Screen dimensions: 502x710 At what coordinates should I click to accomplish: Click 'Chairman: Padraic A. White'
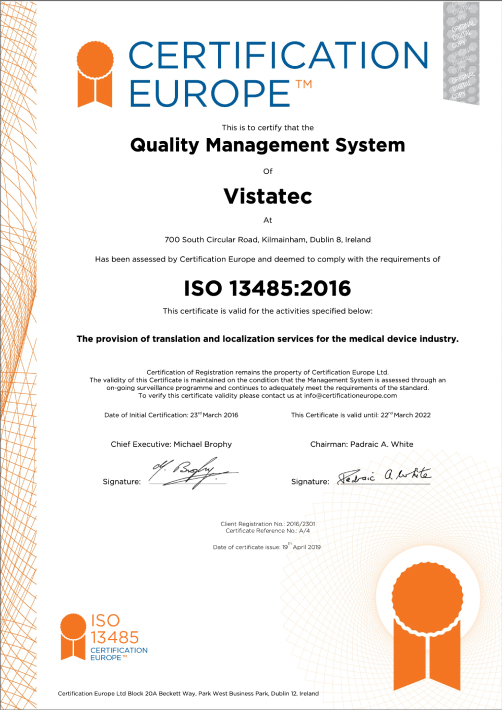tap(362, 444)
